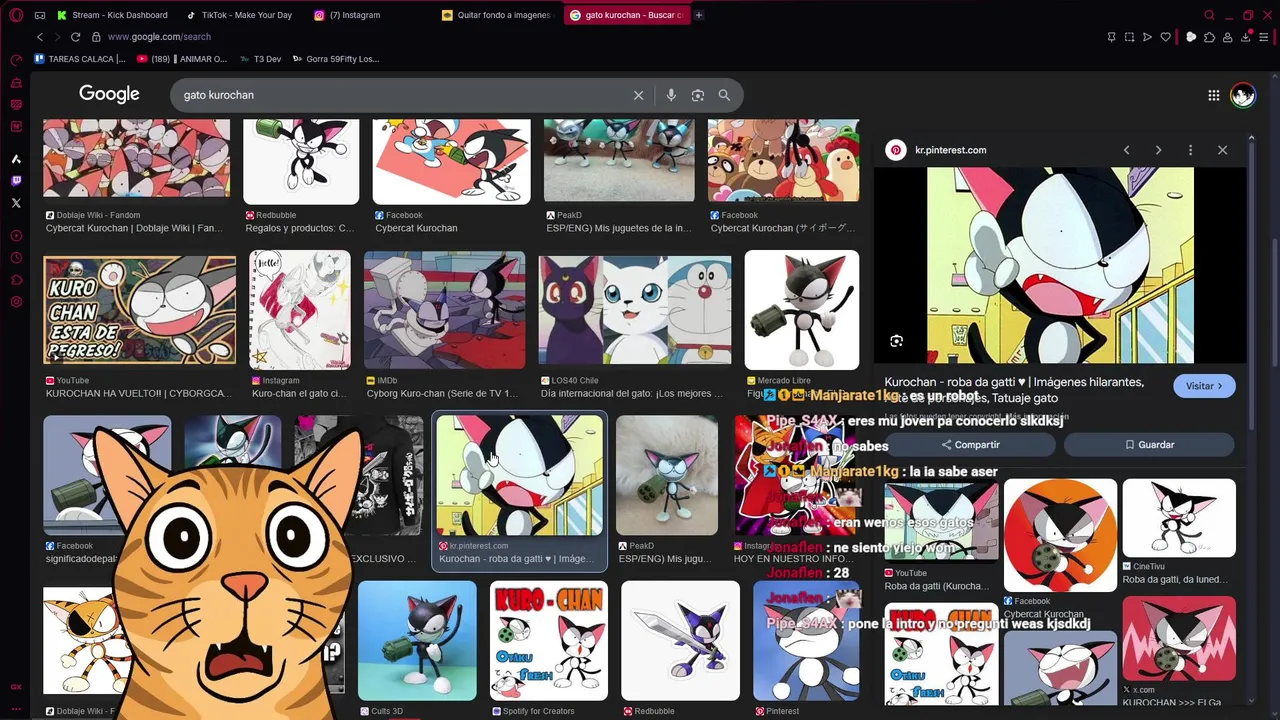Screen dimensions: 1280x720
Task: Open related x.com KUROCHAN image
Action: [x=1178, y=640]
